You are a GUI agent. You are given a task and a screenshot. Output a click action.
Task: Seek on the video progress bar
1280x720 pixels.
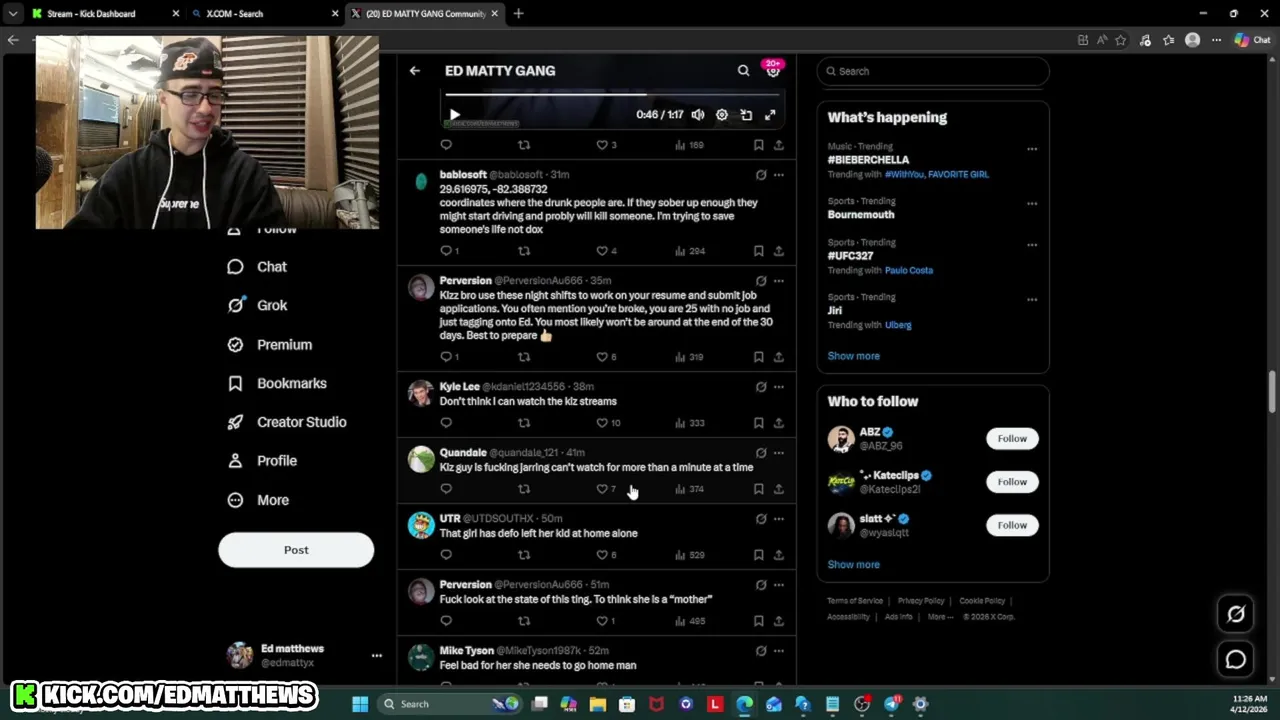pyautogui.click(x=611, y=94)
